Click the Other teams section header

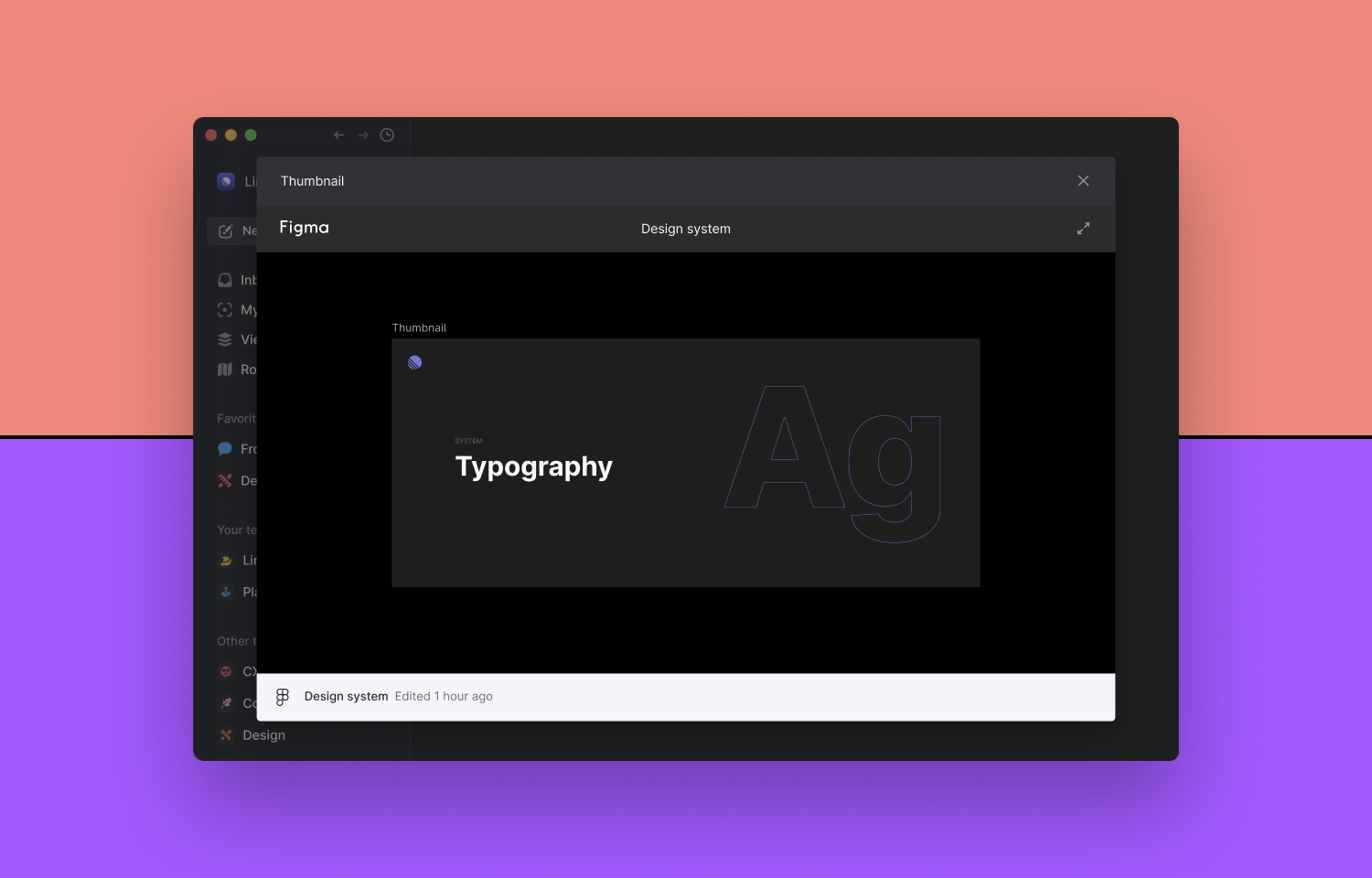pos(237,642)
